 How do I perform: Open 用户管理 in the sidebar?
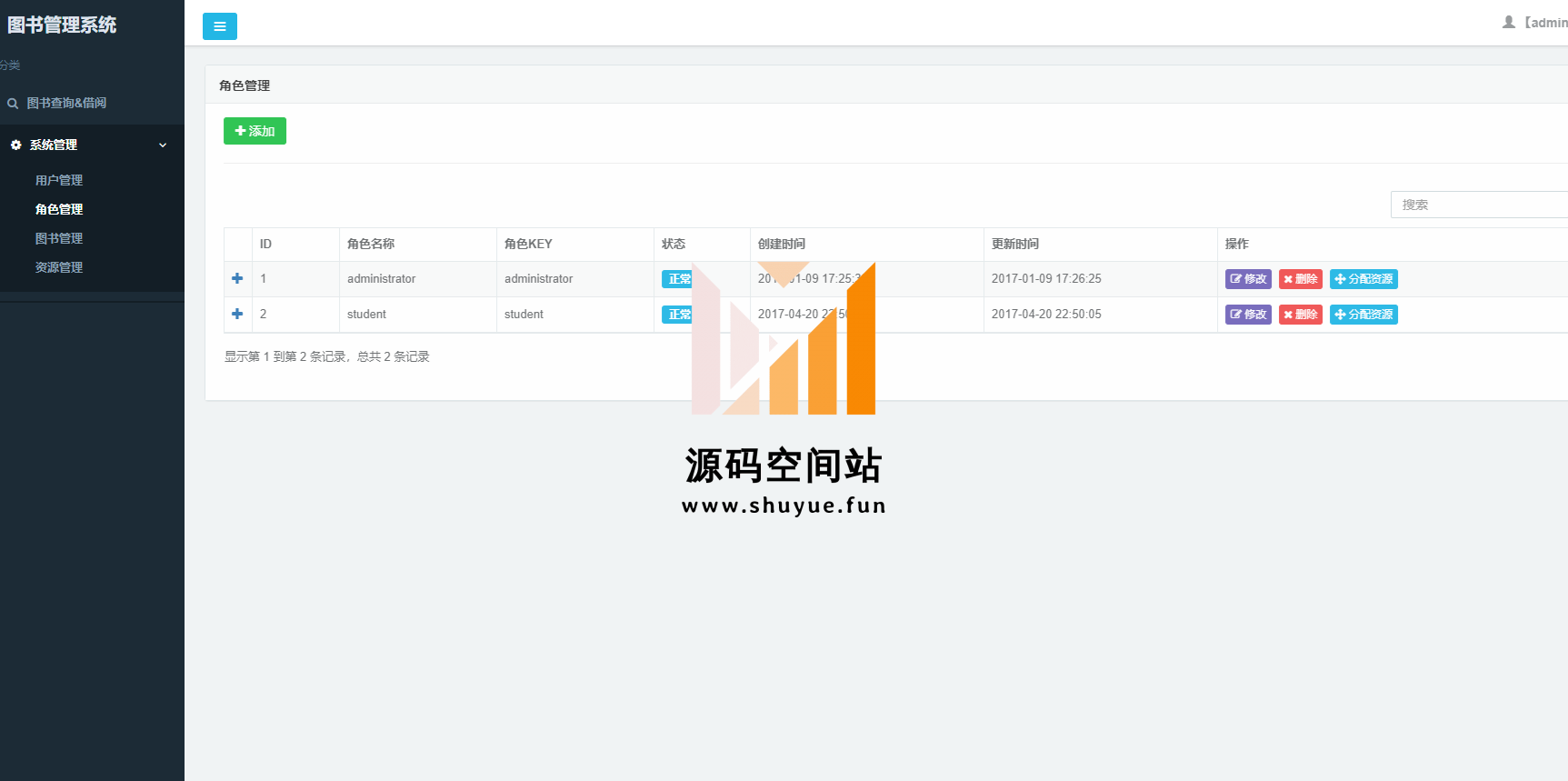point(59,180)
